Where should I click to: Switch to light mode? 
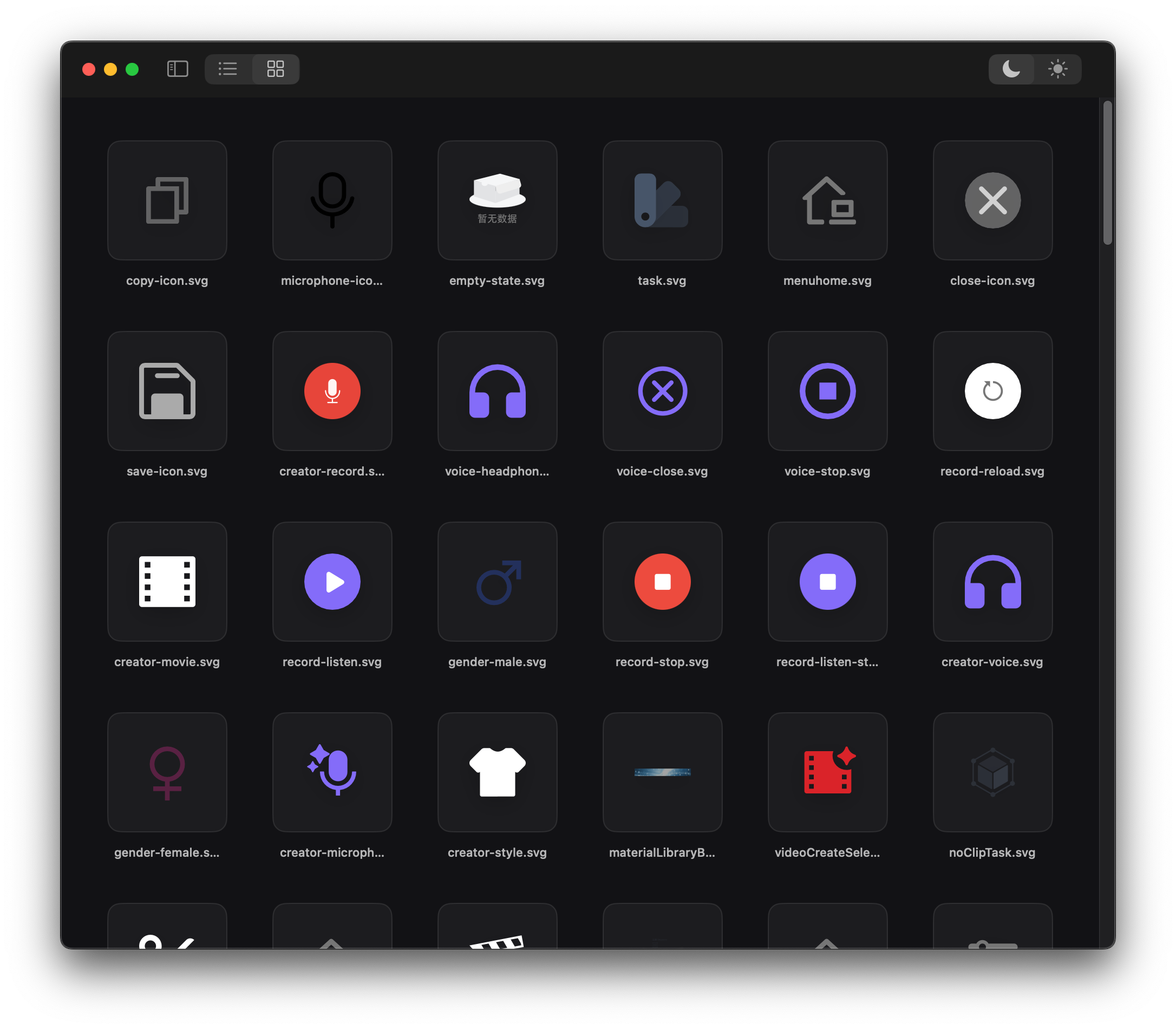point(1058,69)
